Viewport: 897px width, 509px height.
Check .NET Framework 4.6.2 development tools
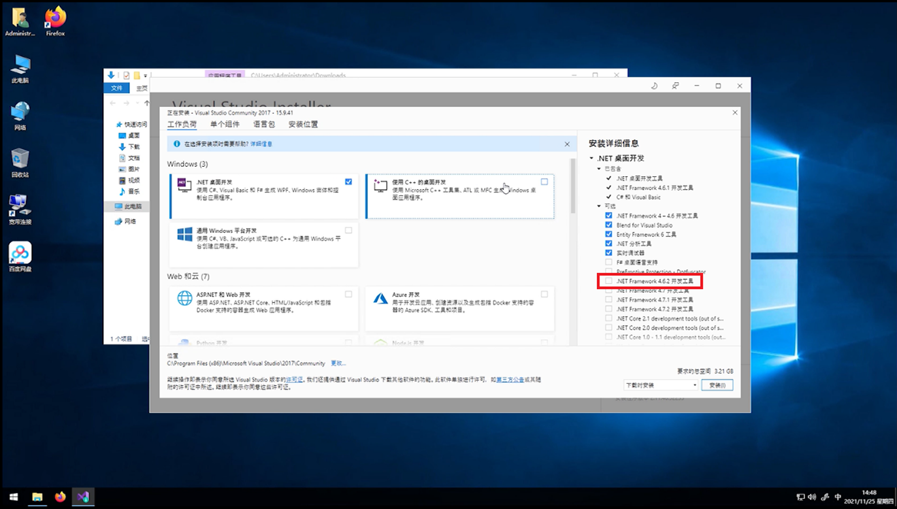[609, 281]
